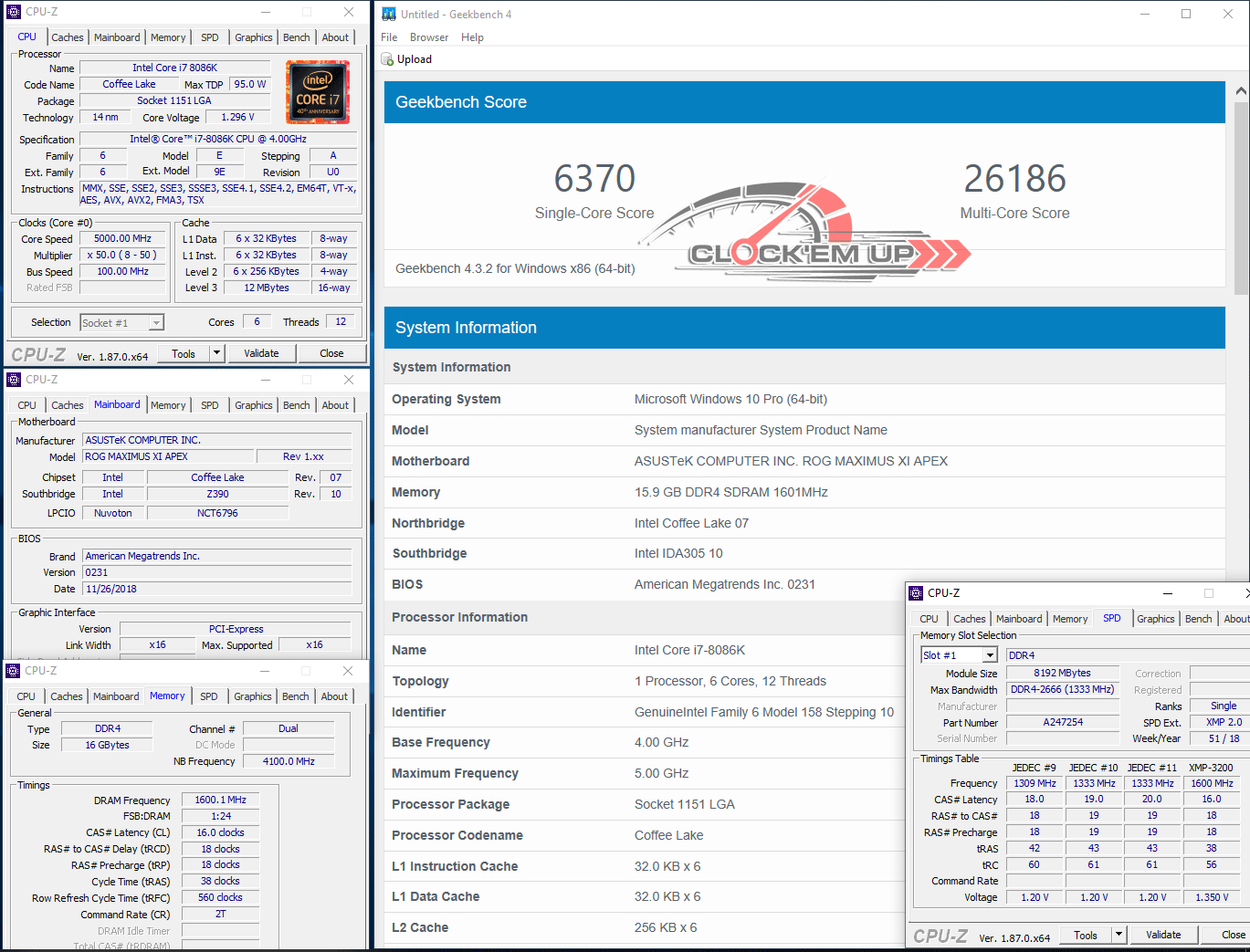Maximize the Geekbench 4 window
Image resolution: width=1250 pixels, height=952 pixels.
1186,14
